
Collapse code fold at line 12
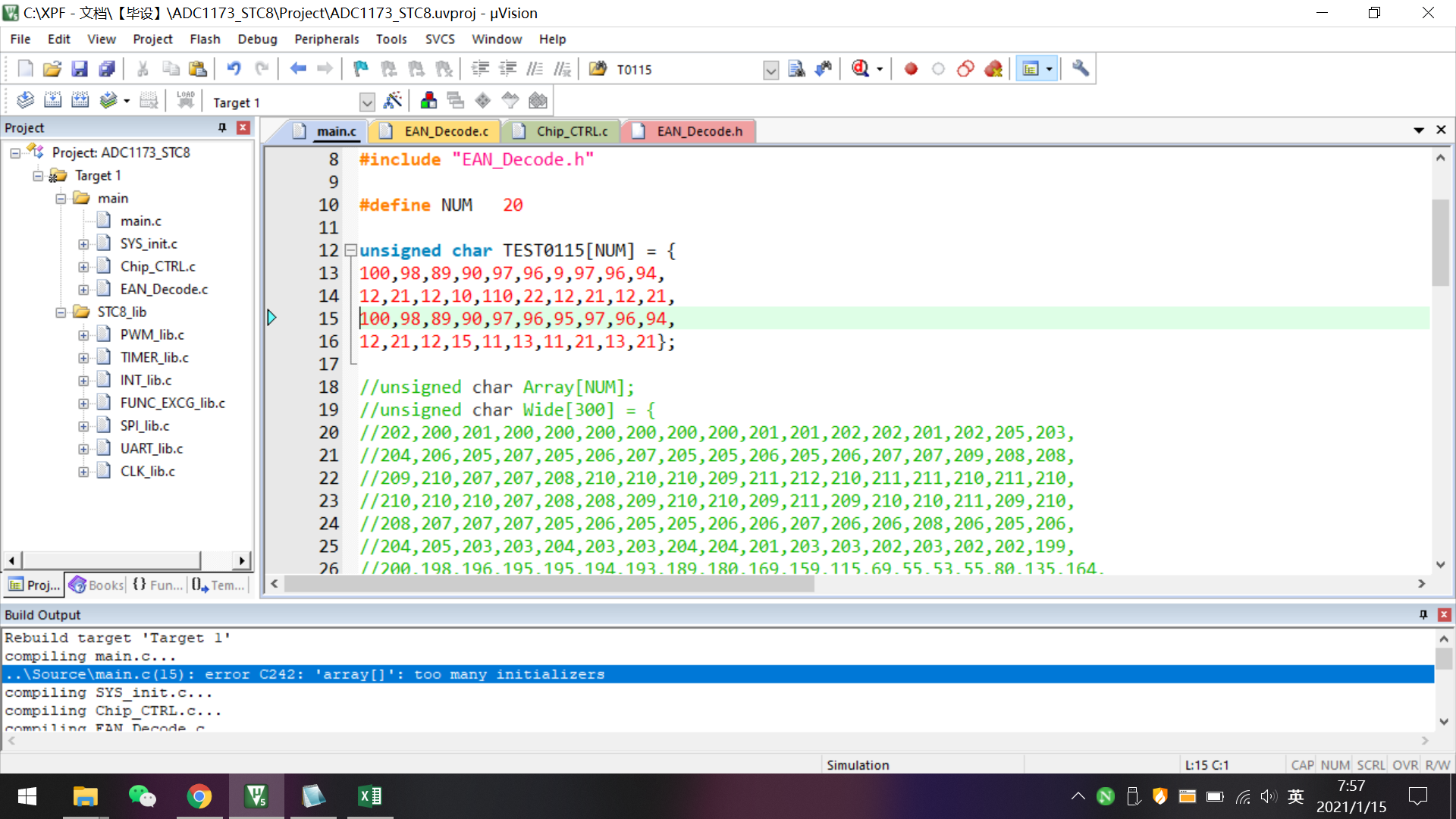click(350, 249)
